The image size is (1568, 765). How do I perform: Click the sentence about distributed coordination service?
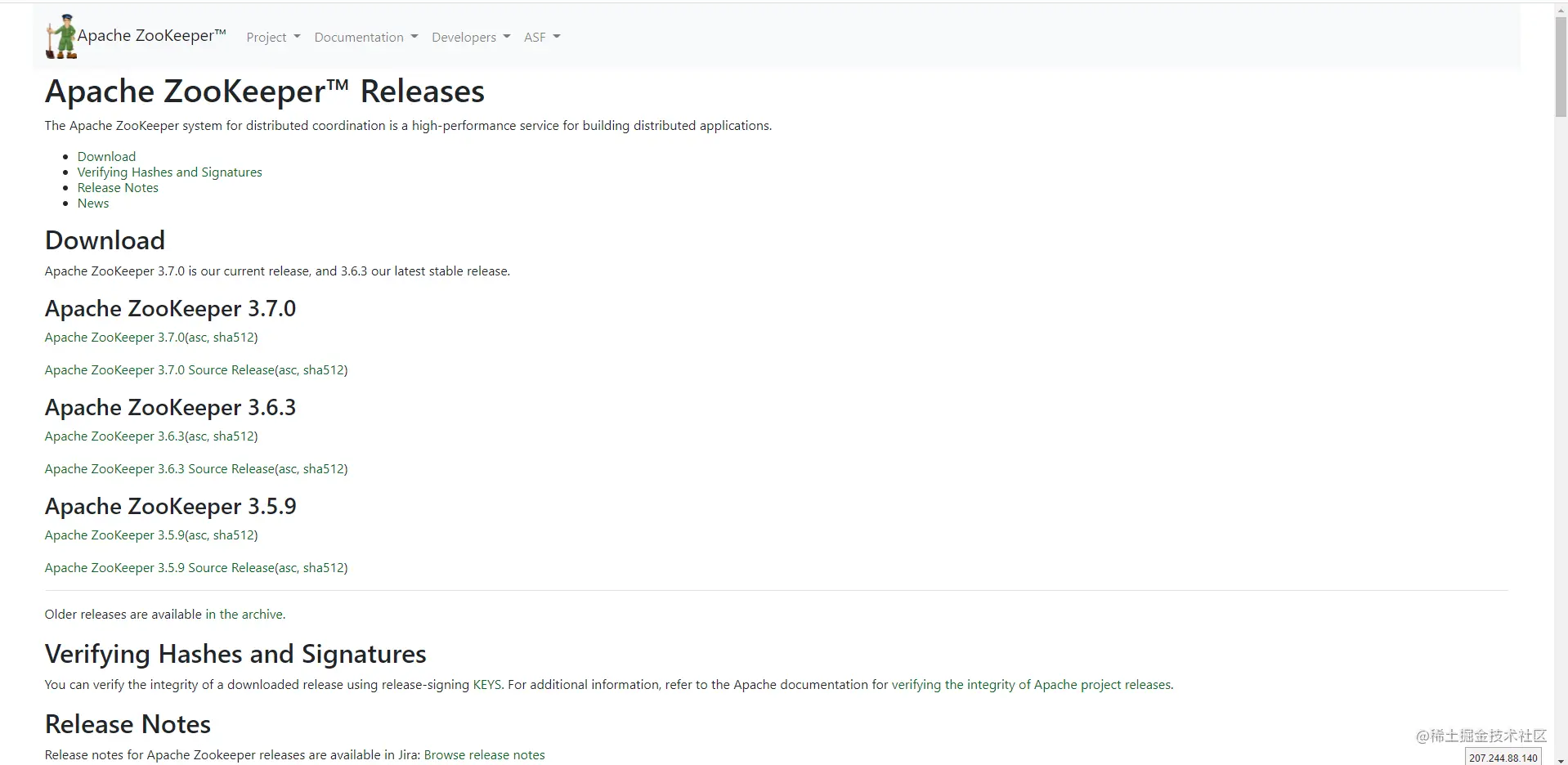point(408,125)
